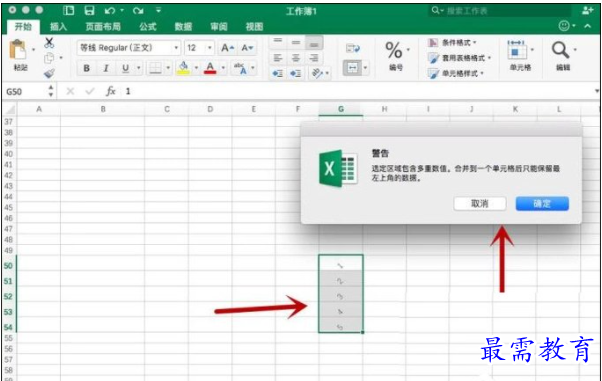
Task: Click the Borders icon
Action: point(155,68)
